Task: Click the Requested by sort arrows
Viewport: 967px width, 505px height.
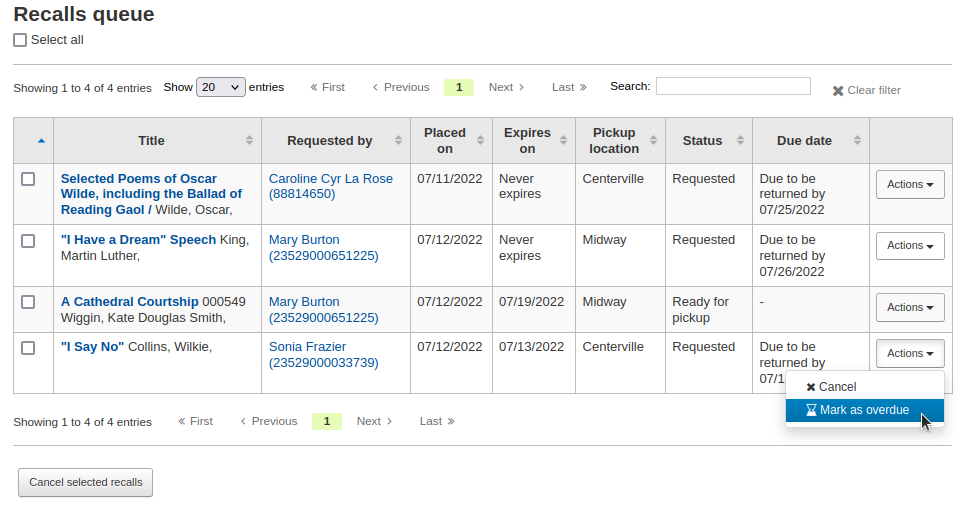Action: (398, 141)
